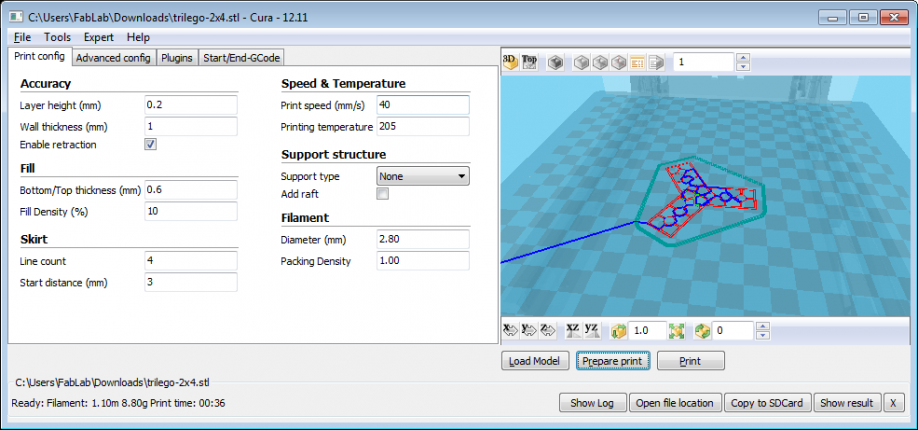
Task: Click the Bottom/Top thickness input field
Action: click(191, 190)
